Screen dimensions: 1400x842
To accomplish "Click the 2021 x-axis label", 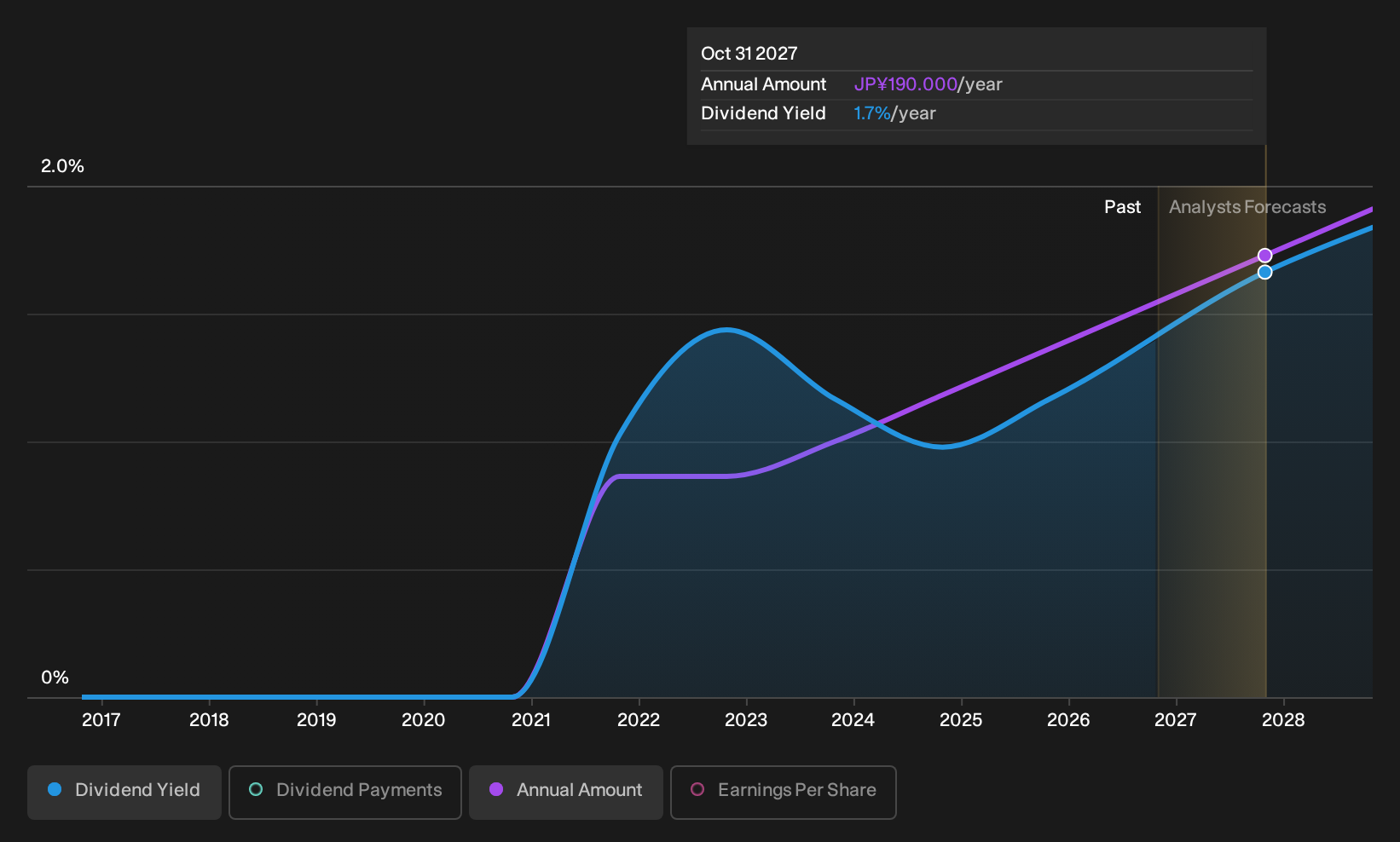I will click(531, 720).
